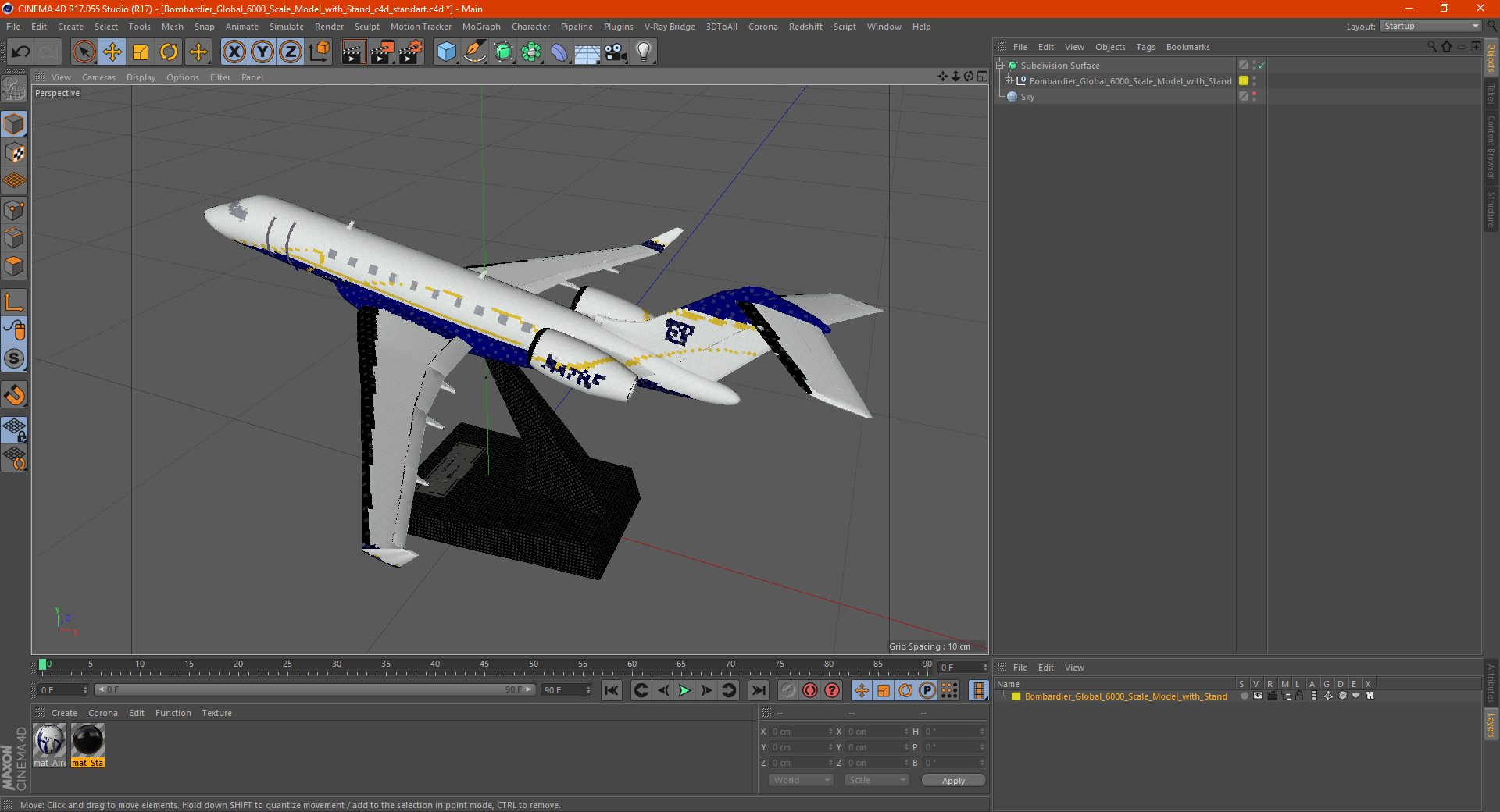Image resolution: width=1500 pixels, height=812 pixels.
Task: Go to end of animation
Action: pyautogui.click(x=758, y=690)
